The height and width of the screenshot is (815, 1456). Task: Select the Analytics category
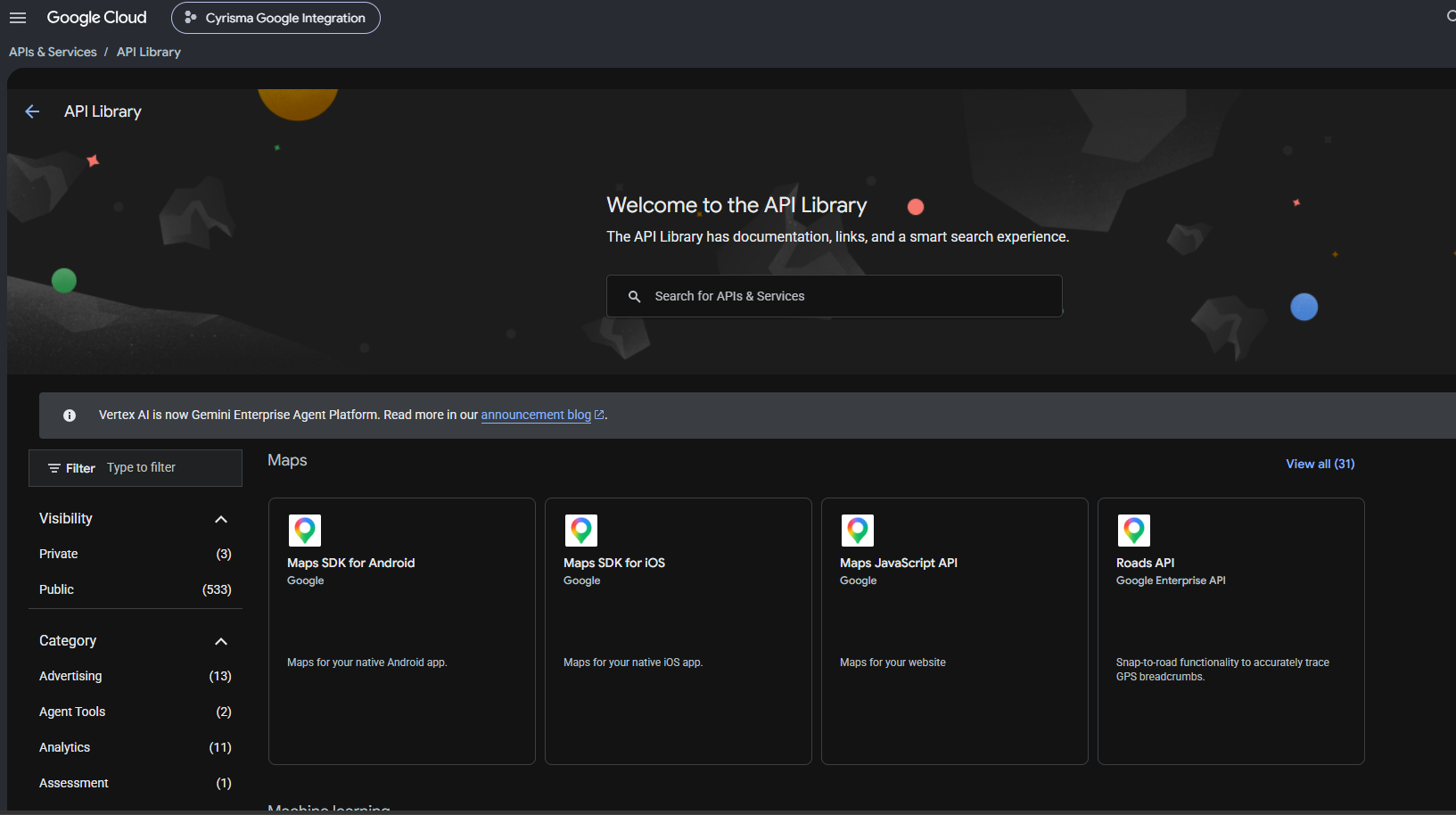point(136,747)
